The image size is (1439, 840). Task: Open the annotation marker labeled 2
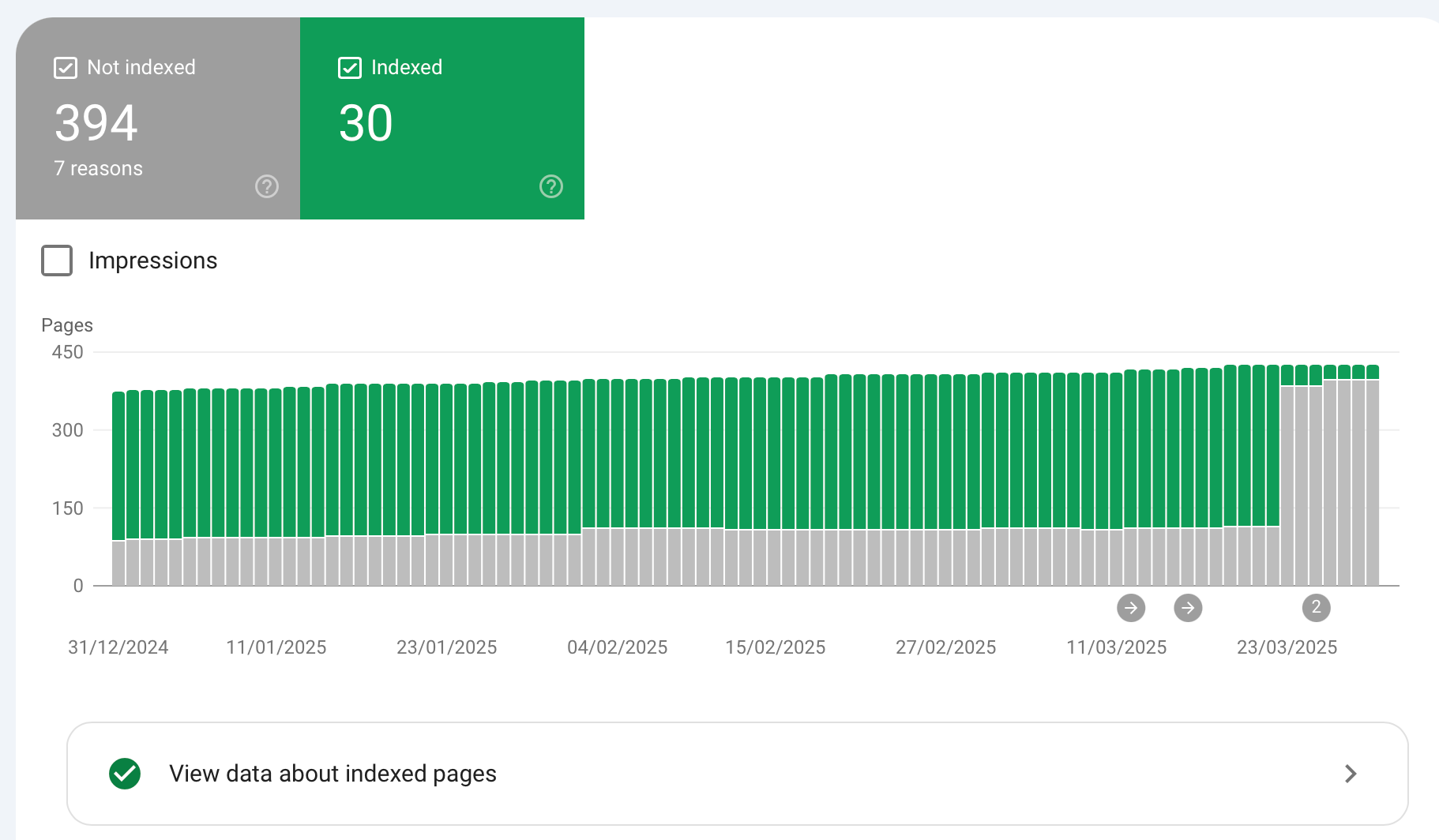coord(1316,608)
